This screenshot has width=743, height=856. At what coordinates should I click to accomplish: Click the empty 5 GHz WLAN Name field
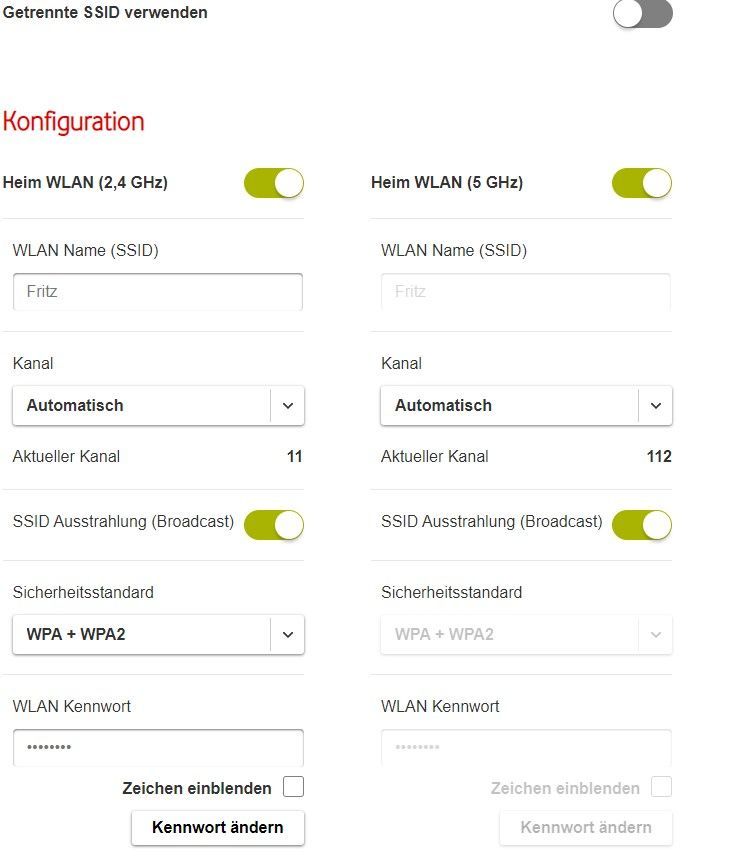click(x=525, y=291)
